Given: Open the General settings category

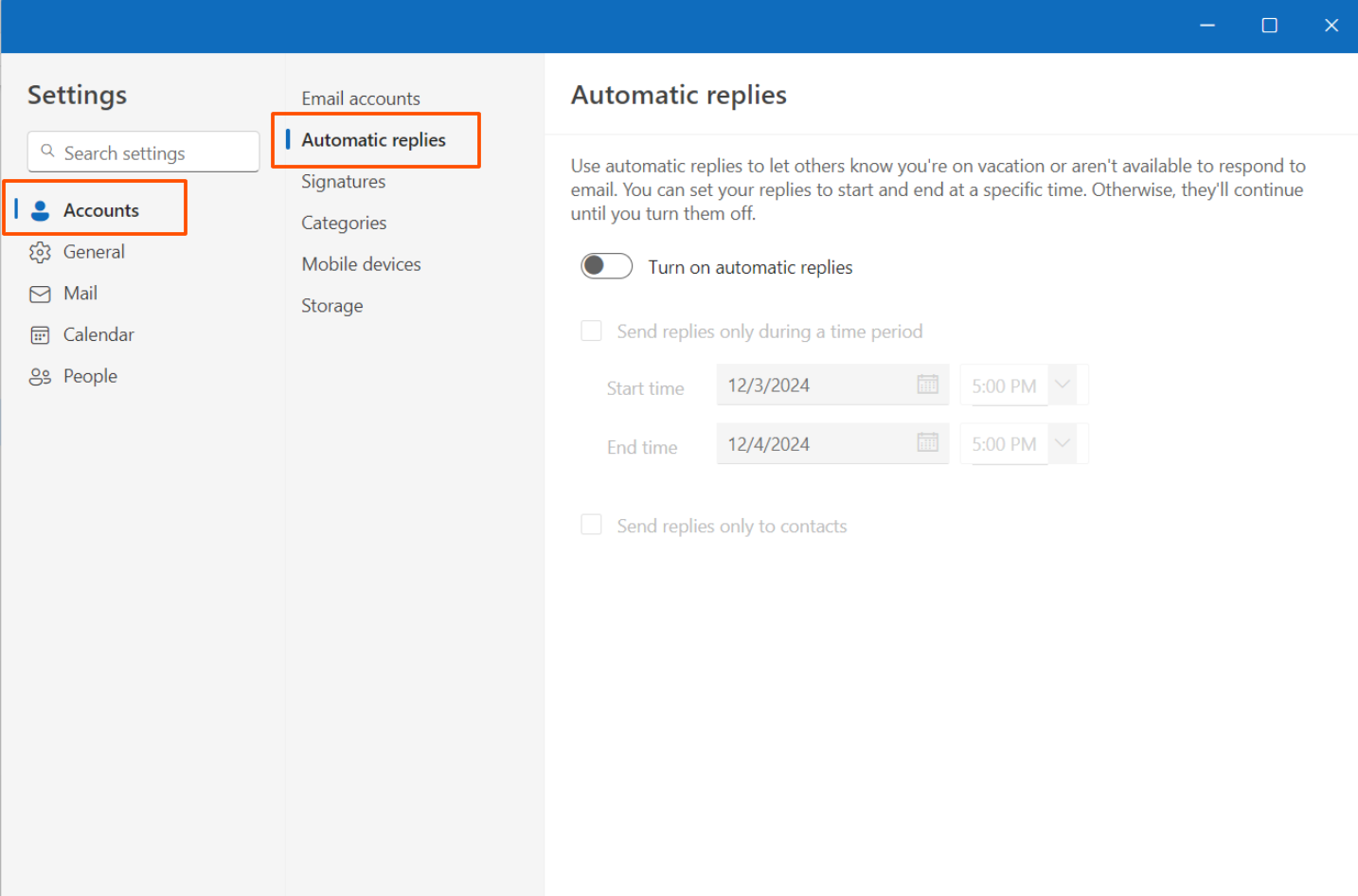Looking at the screenshot, I should pos(94,252).
